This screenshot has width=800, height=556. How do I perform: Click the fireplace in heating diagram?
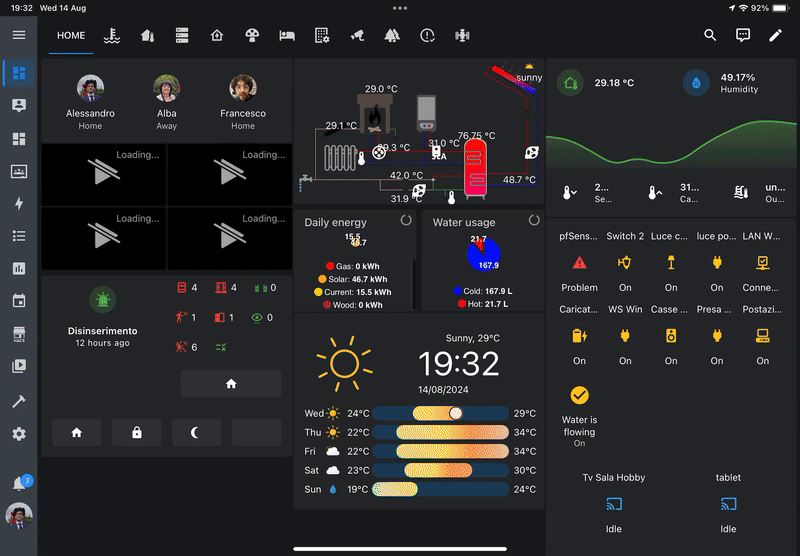pos(375,114)
